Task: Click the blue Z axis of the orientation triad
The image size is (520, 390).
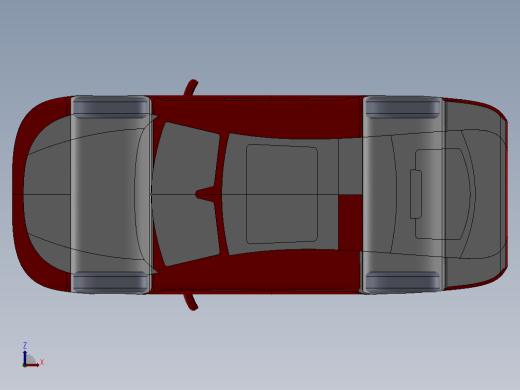Action: pyautogui.click(x=25, y=357)
